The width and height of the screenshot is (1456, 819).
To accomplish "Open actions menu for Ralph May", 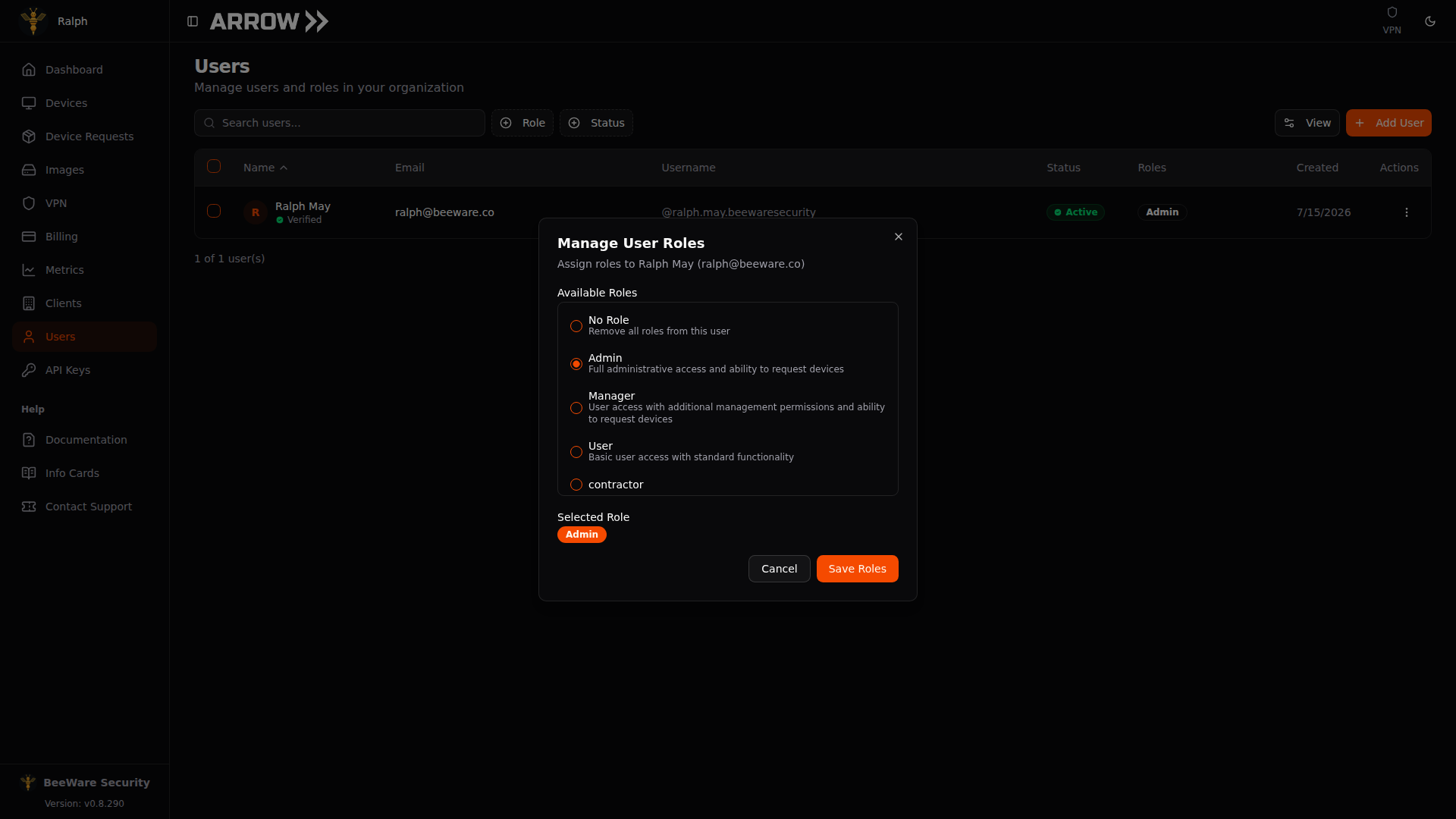I will tap(1407, 212).
